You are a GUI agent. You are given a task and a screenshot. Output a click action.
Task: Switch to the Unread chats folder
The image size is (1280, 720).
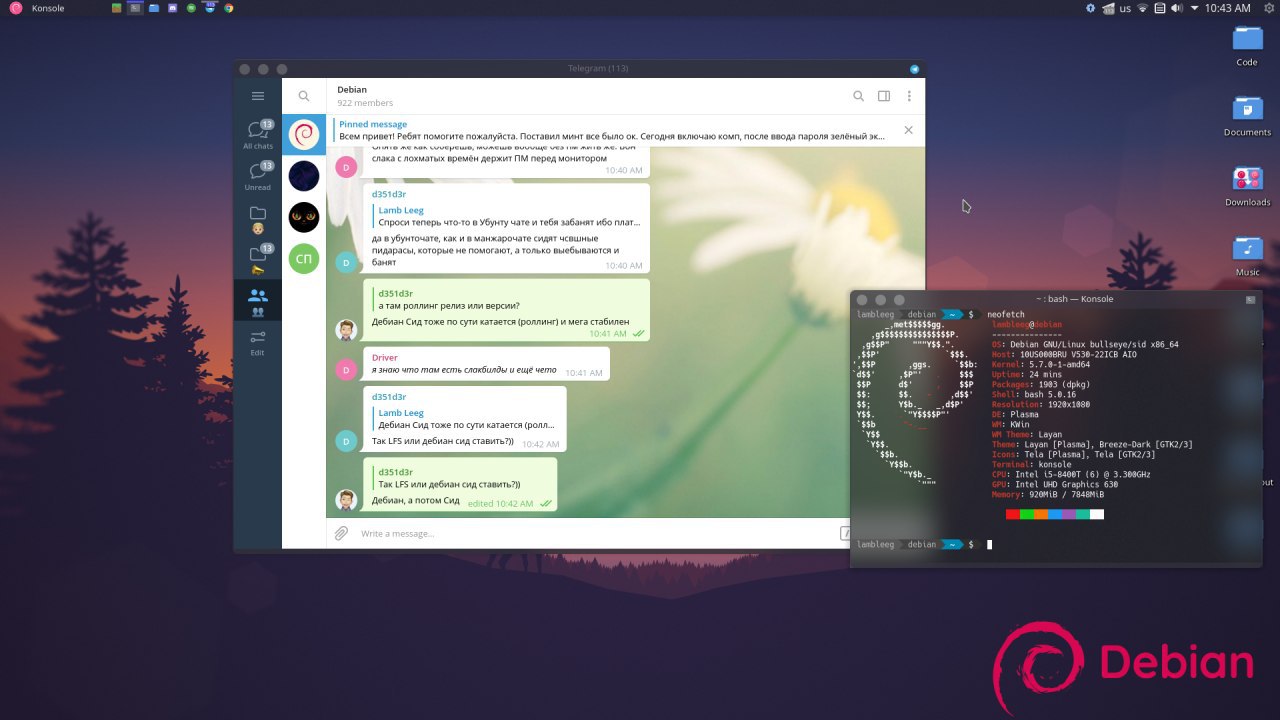[x=258, y=176]
